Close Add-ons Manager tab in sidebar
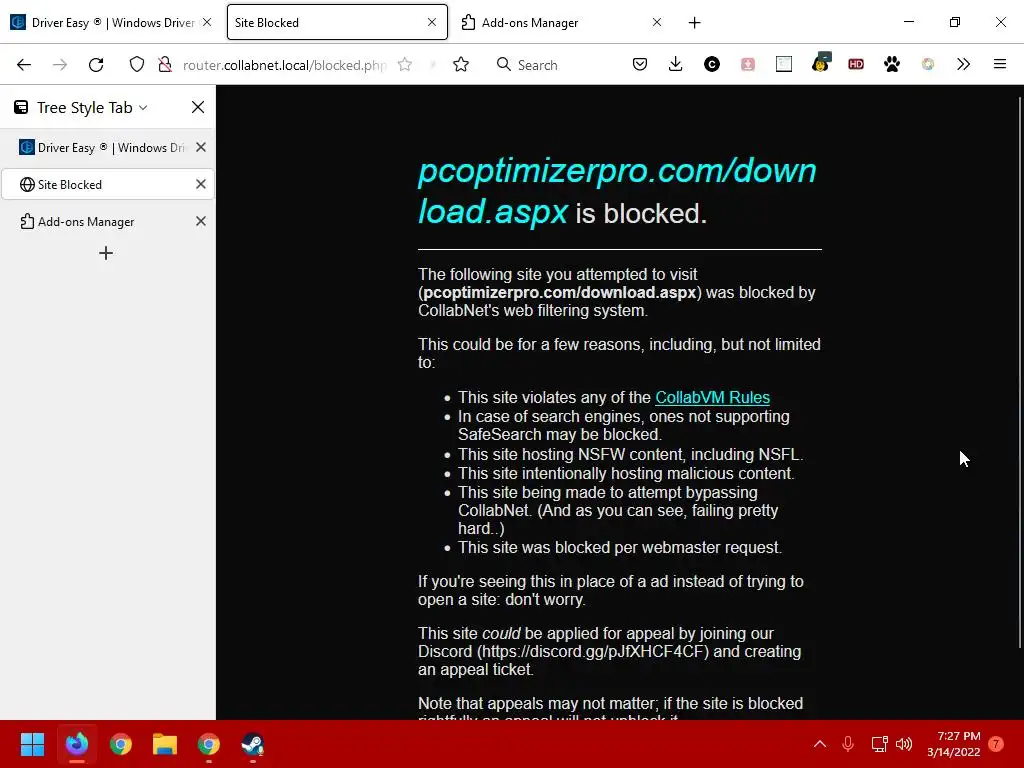The height and width of the screenshot is (768, 1024). (x=201, y=221)
